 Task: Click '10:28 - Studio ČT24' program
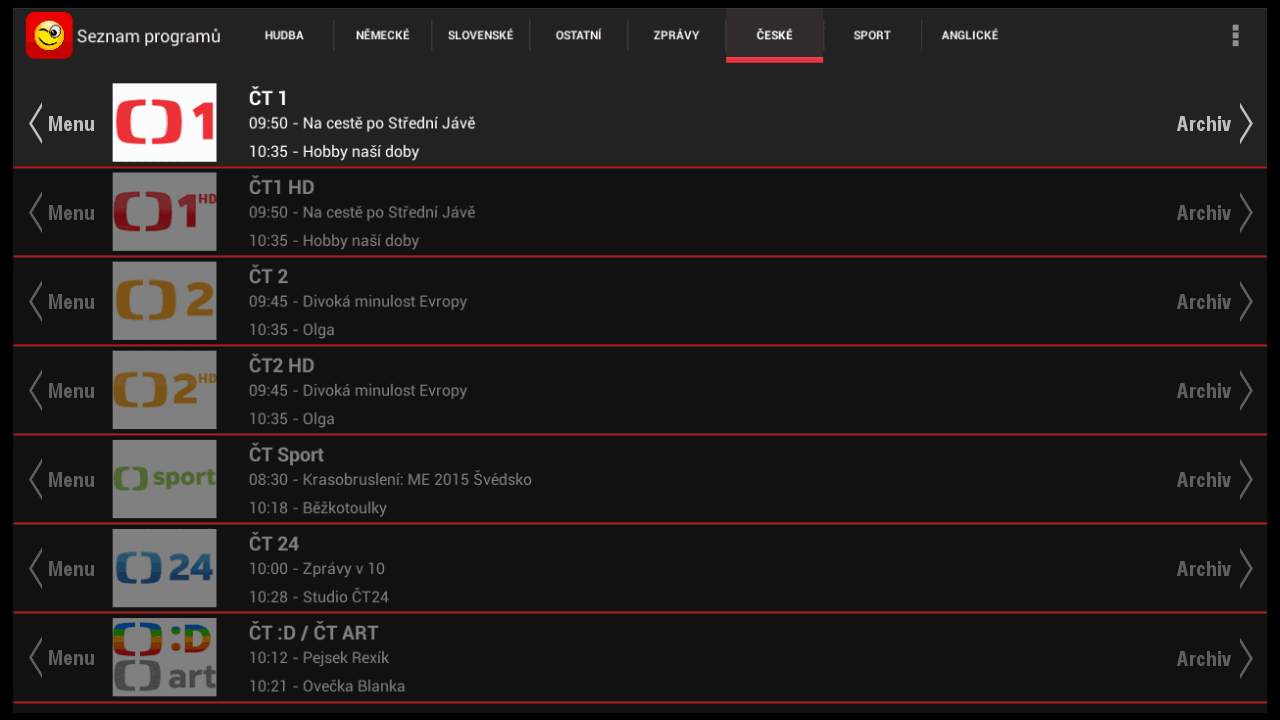(x=319, y=597)
